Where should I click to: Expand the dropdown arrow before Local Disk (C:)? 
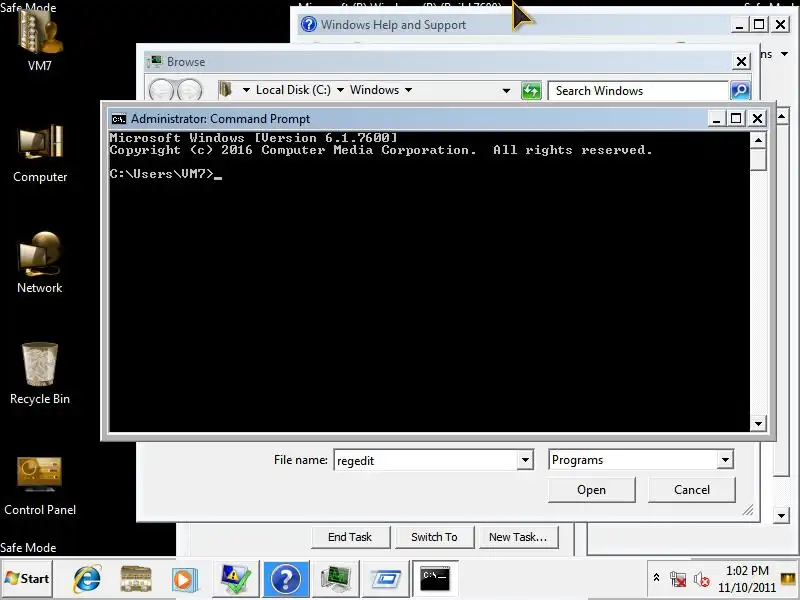pyautogui.click(x=246, y=90)
